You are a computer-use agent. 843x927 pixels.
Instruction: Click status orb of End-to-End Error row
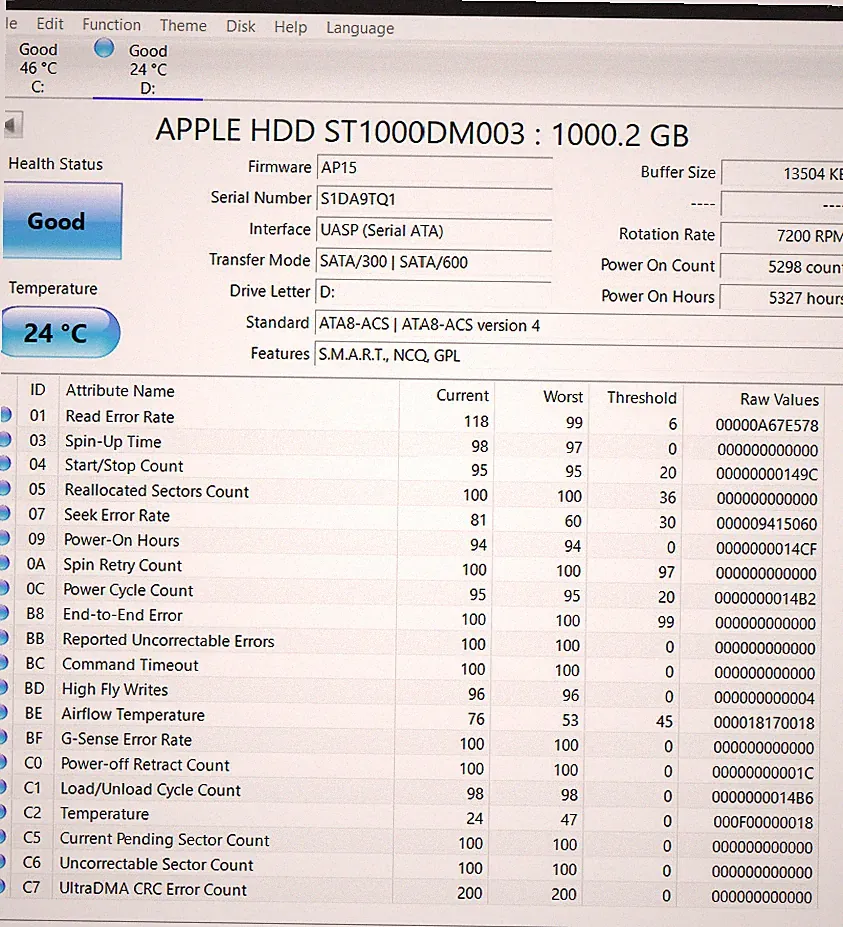tap(4, 612)
